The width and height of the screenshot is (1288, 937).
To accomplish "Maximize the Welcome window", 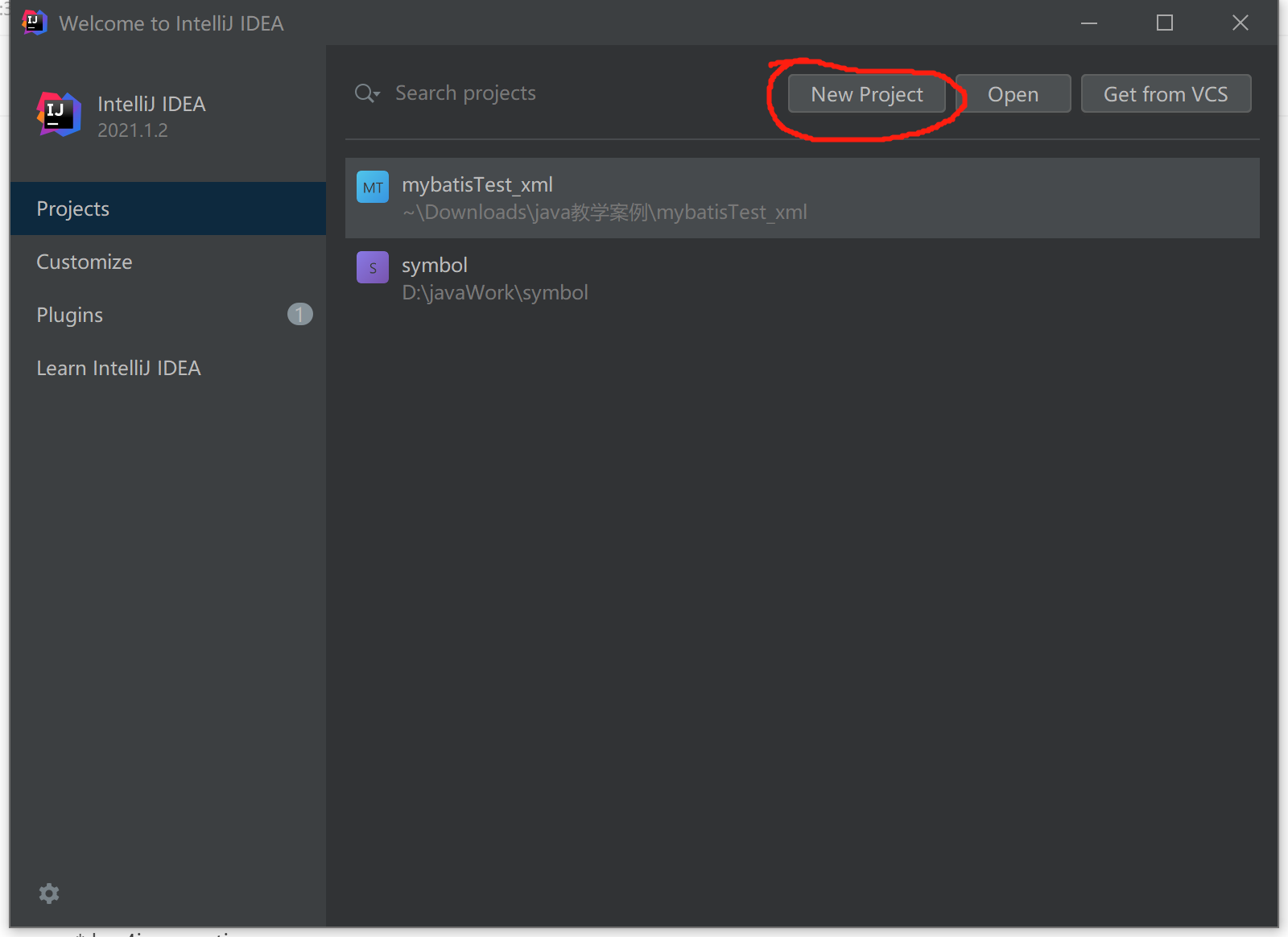I will [x=1165, y=23].
